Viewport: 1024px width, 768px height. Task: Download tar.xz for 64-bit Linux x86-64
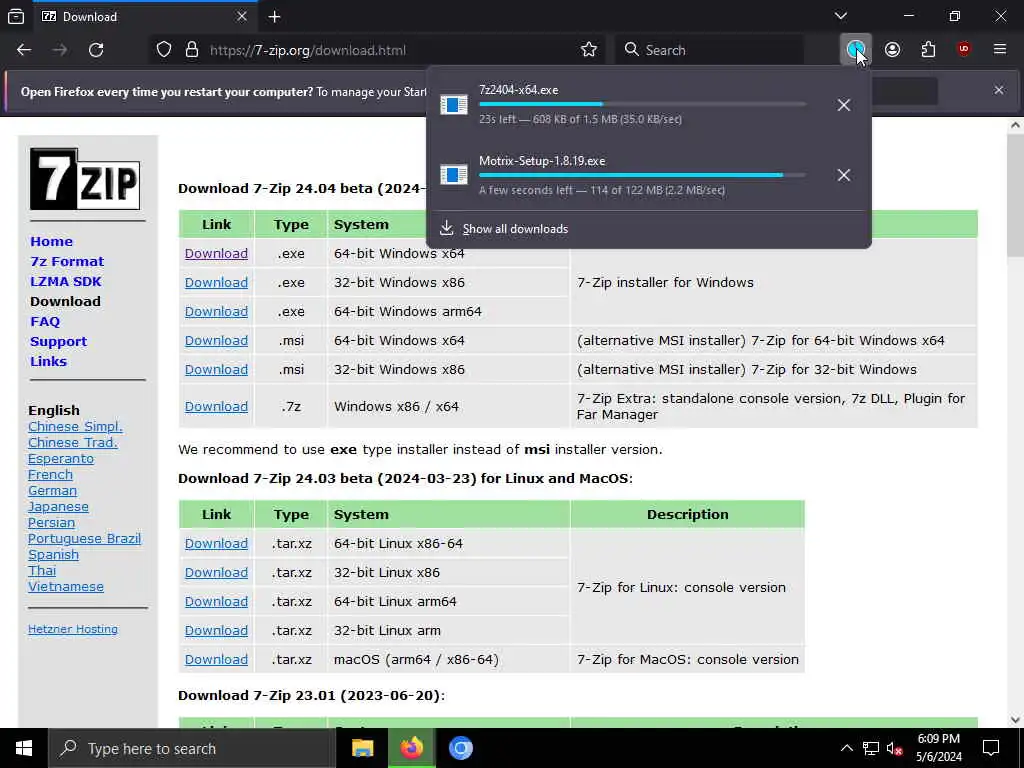coord(216,543)
